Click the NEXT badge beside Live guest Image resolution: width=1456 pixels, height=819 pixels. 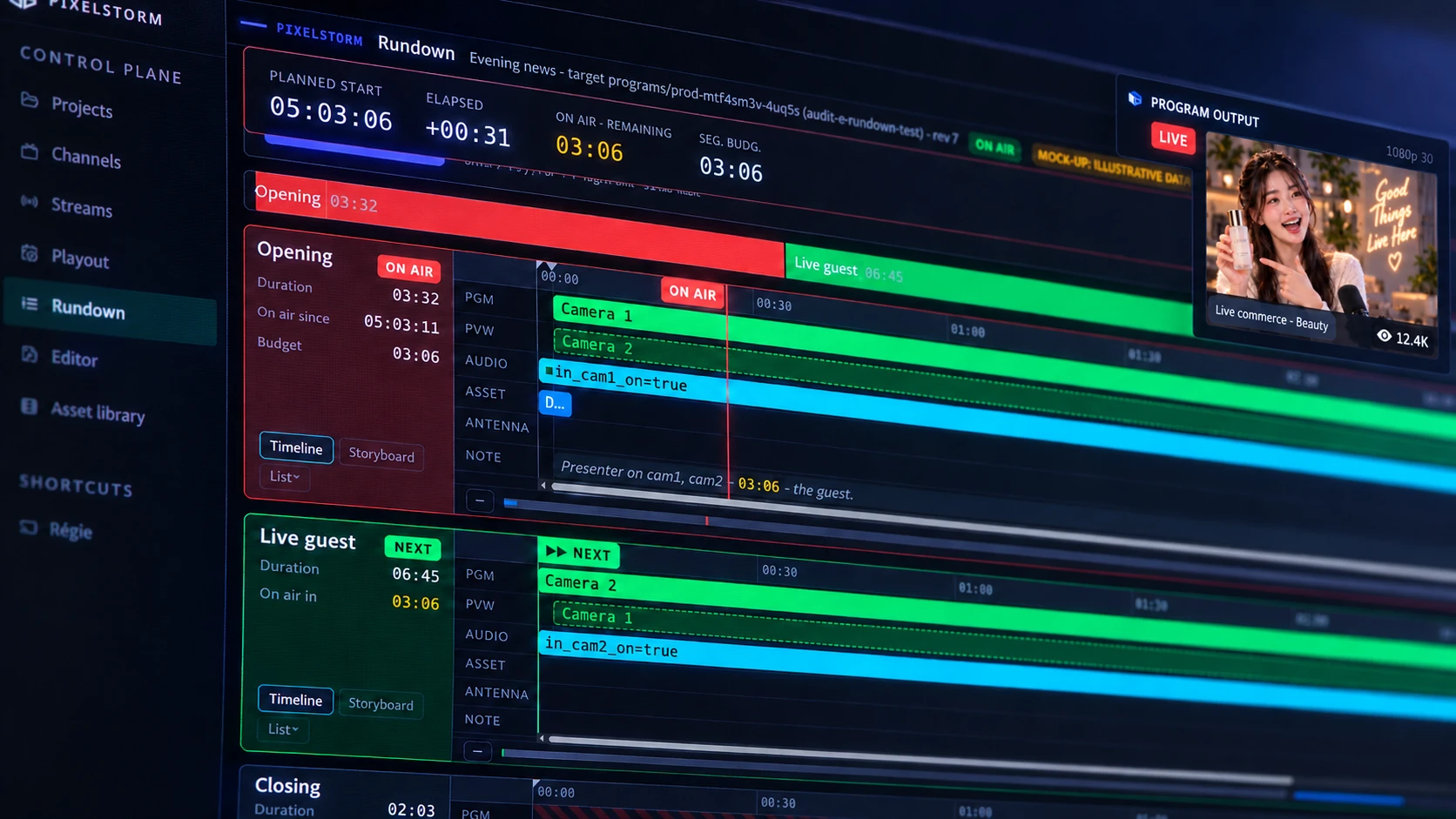coord(413,547)
